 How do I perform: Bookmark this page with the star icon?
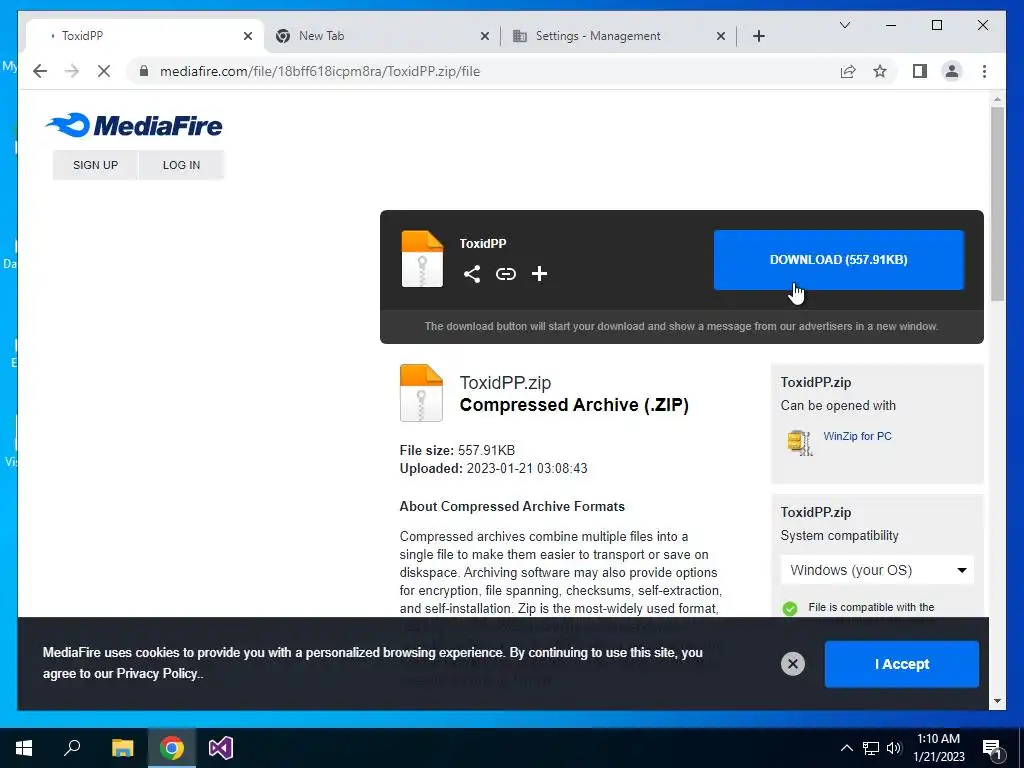(x=880, y=71)
